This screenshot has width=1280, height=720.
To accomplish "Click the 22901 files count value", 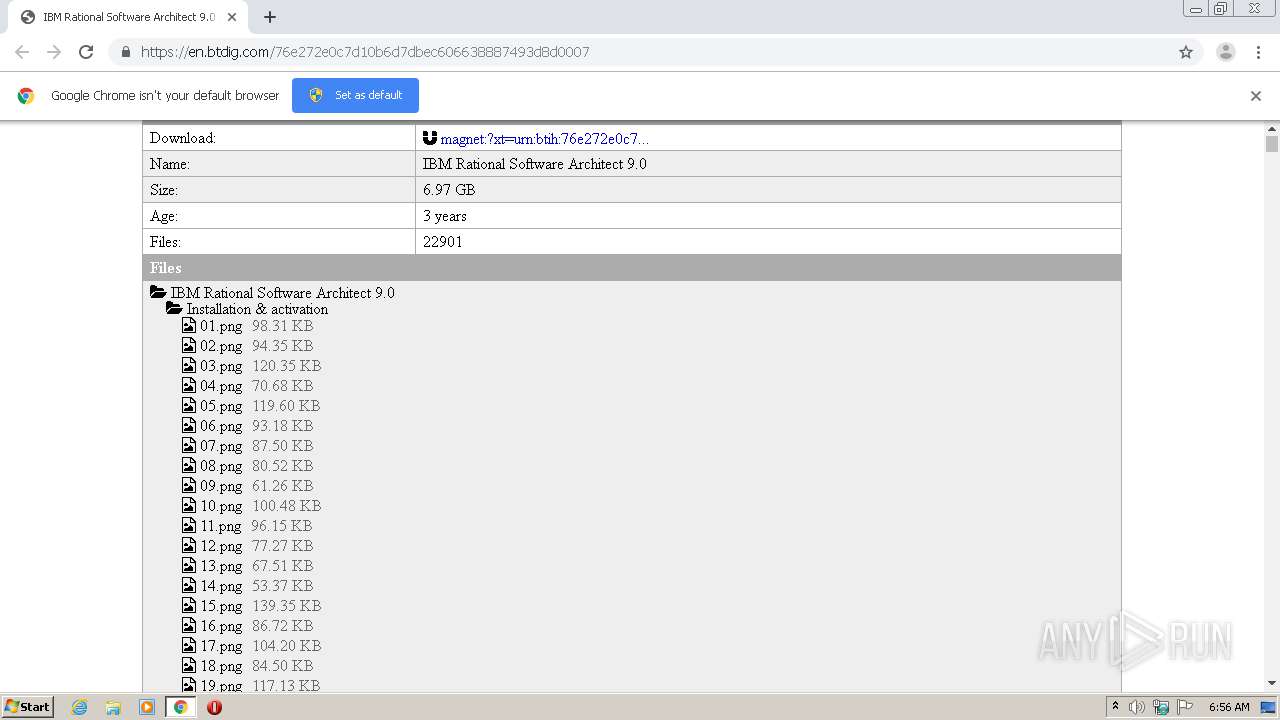I will pos(443,242).
